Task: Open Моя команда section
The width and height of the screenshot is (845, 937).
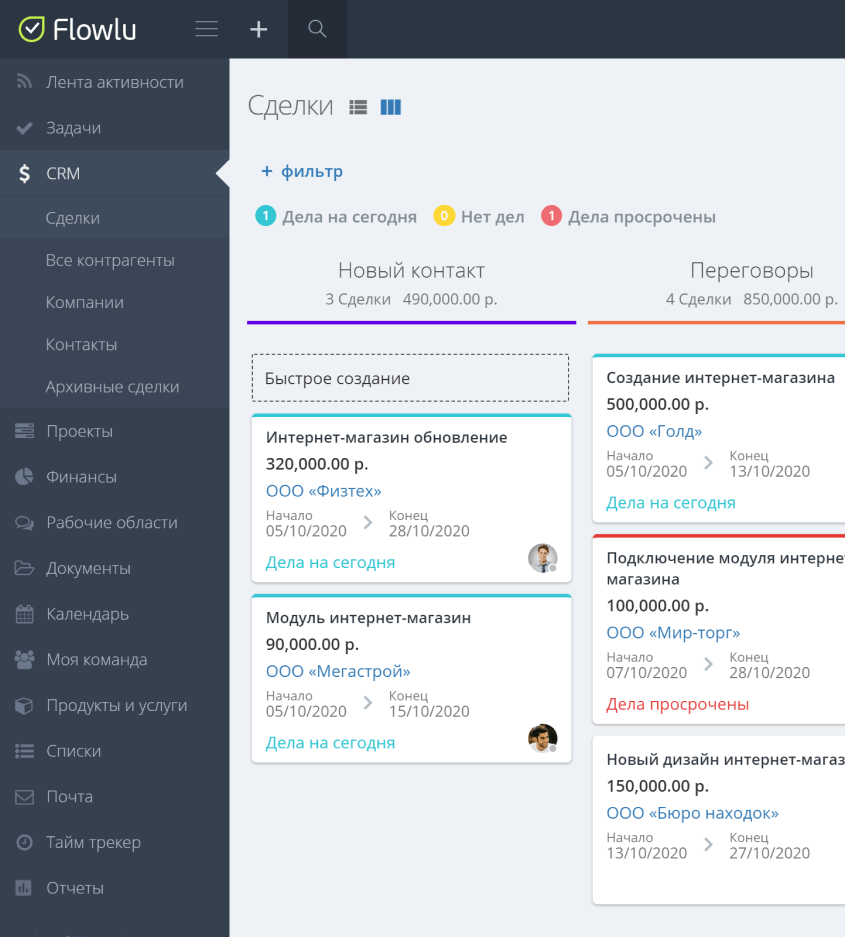Action: (96, 660)
